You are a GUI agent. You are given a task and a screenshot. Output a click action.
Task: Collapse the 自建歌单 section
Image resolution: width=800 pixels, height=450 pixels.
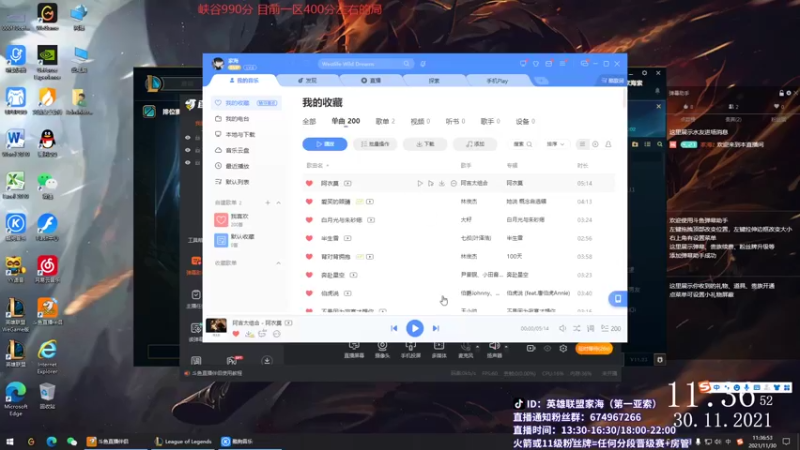point(279,203)
